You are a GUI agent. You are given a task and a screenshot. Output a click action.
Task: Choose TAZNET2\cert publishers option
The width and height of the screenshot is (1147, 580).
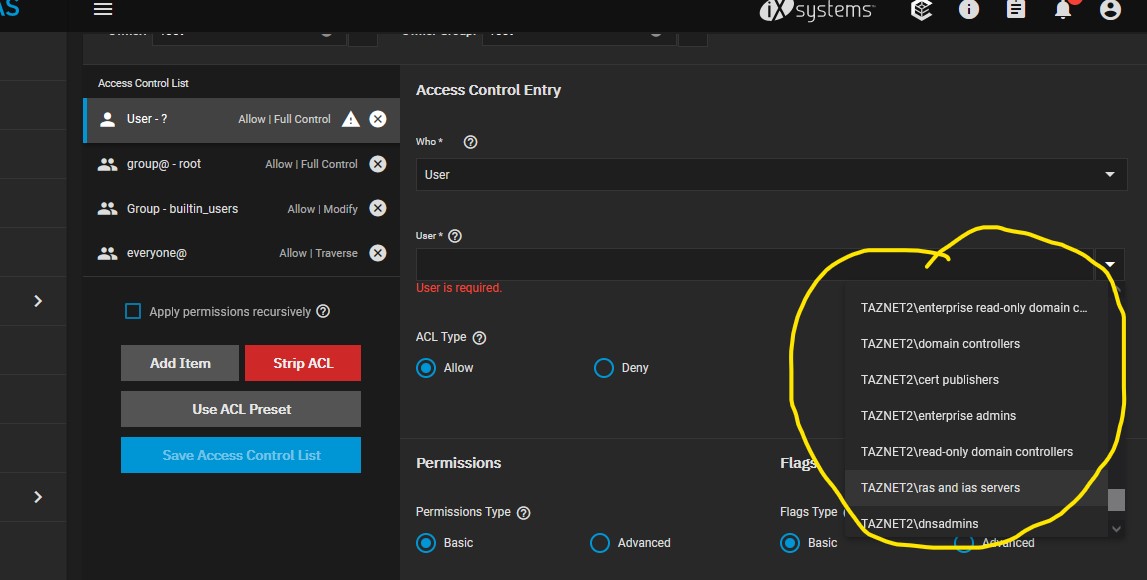click(976, 380)
